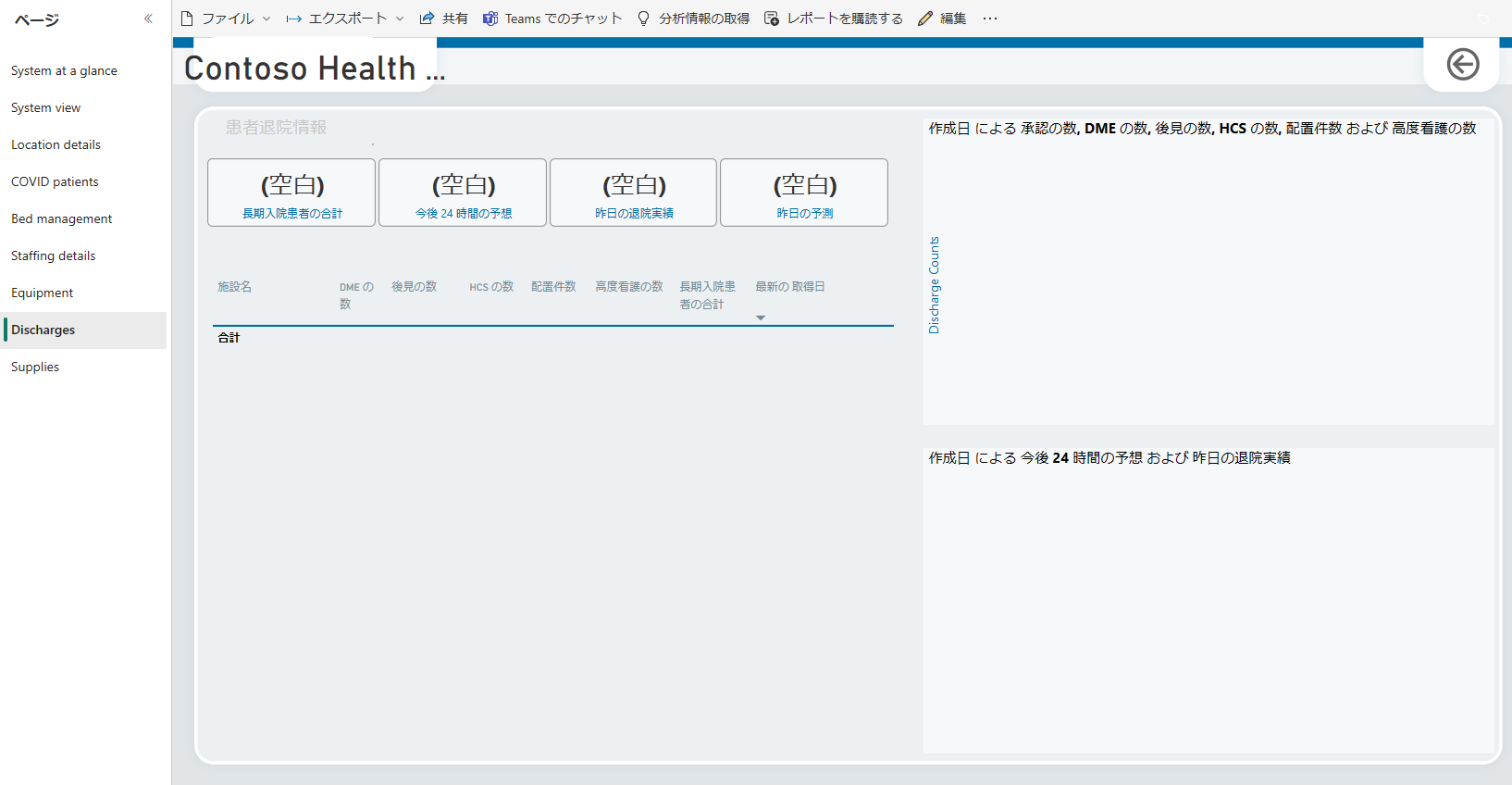Click the share icon
Viewport: 1512px width, 785px height.
click(x=427, y=19)
